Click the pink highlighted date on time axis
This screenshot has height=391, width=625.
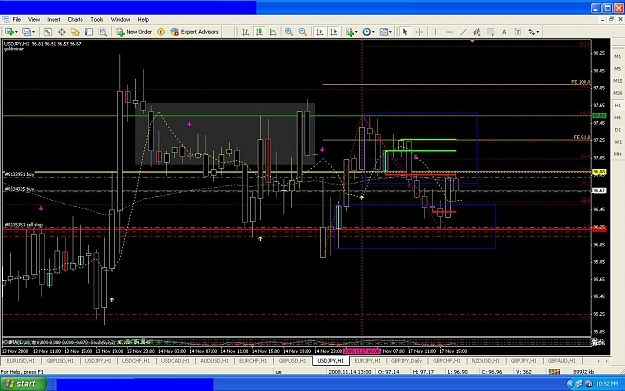[x=362, y=351]
